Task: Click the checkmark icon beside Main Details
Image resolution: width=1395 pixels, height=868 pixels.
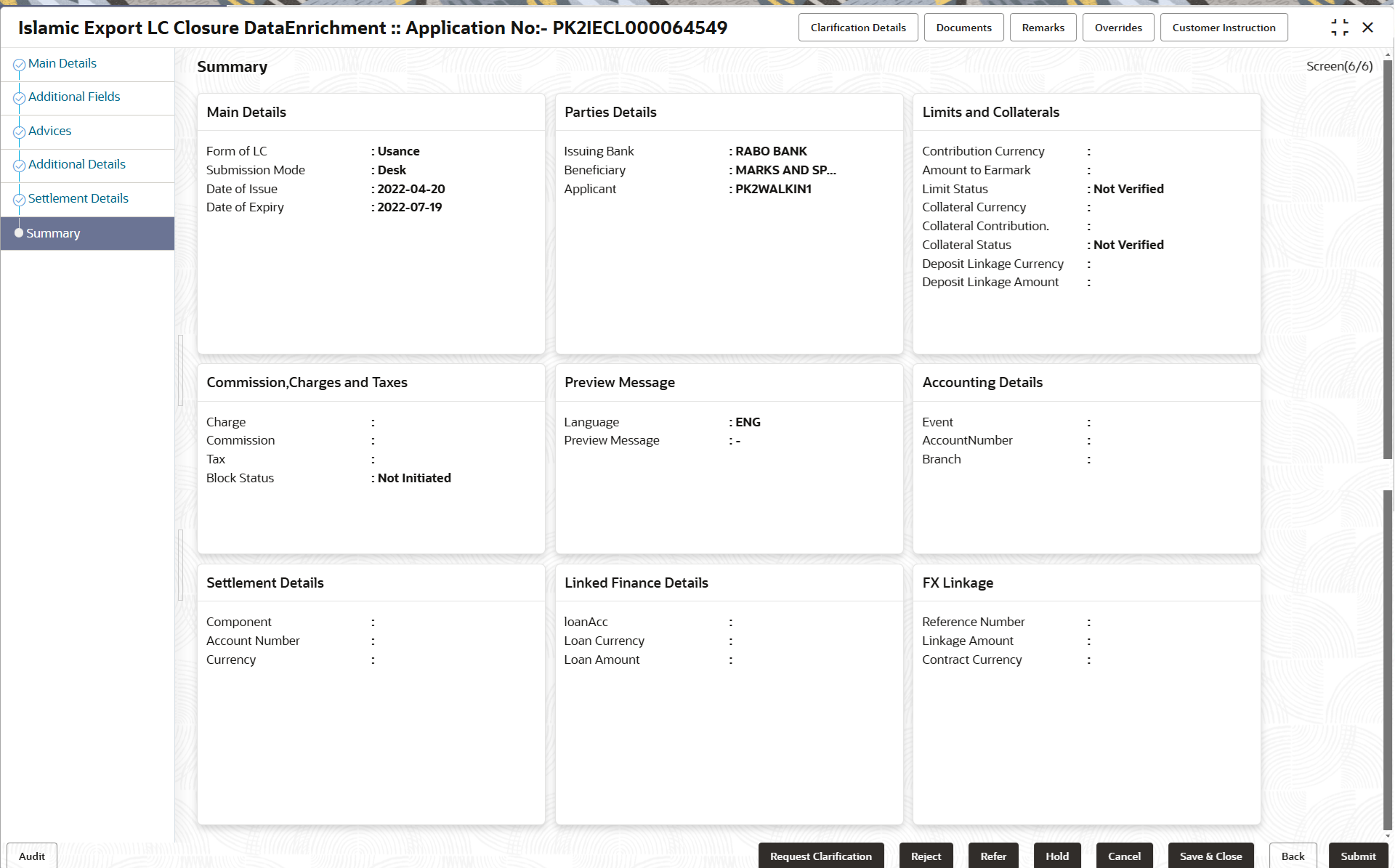Action: click(x=20, y=65)
